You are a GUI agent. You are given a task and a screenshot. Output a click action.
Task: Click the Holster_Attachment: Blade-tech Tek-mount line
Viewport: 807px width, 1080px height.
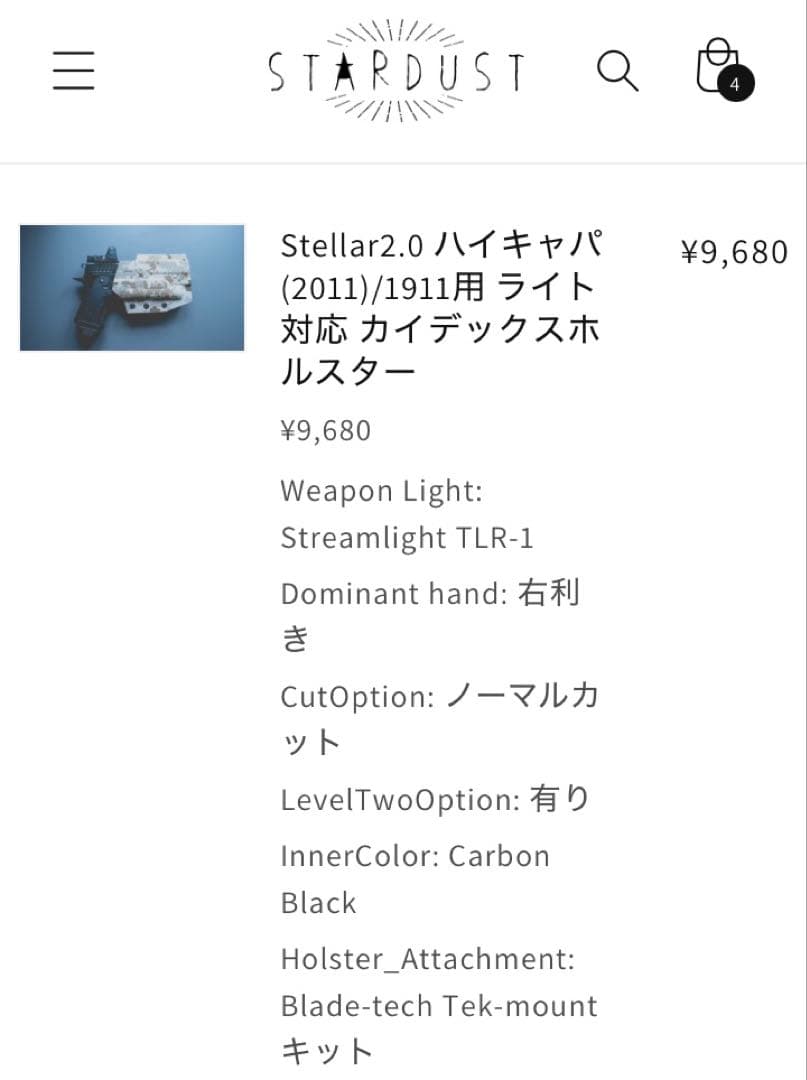pos(440,982)
